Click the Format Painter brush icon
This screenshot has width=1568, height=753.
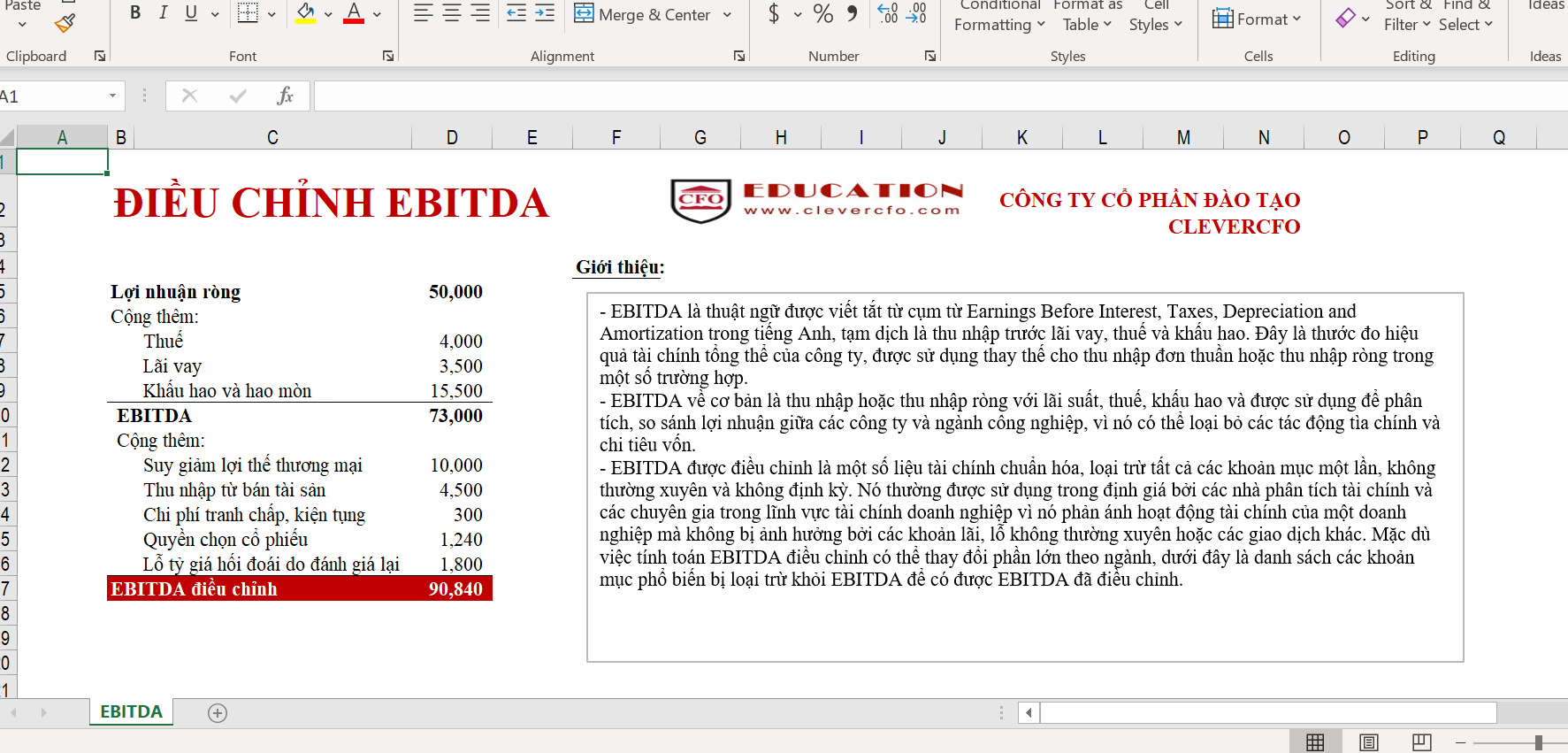pyautogui.click(x=65, y=24)
